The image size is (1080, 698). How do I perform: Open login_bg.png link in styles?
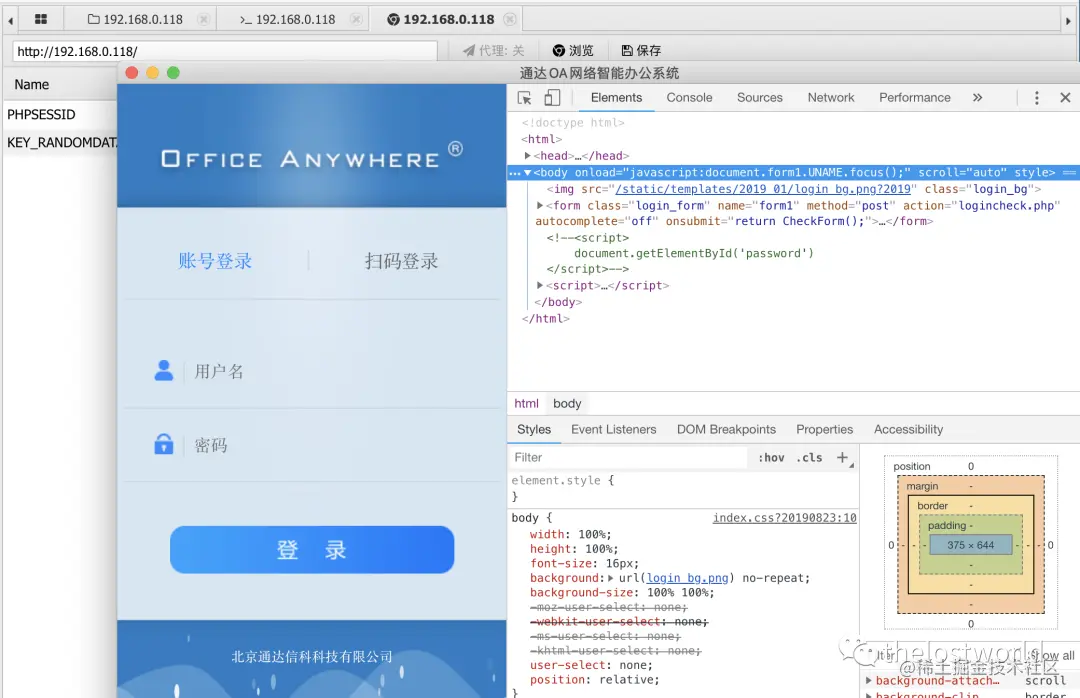coord(687,578)
